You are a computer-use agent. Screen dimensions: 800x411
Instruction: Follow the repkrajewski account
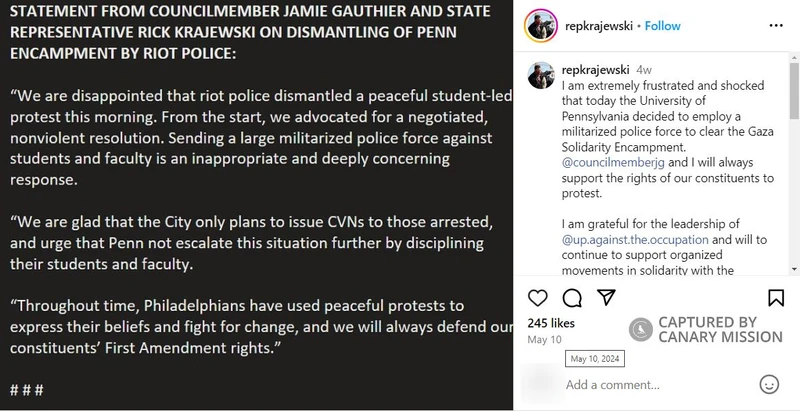point(663,26)
